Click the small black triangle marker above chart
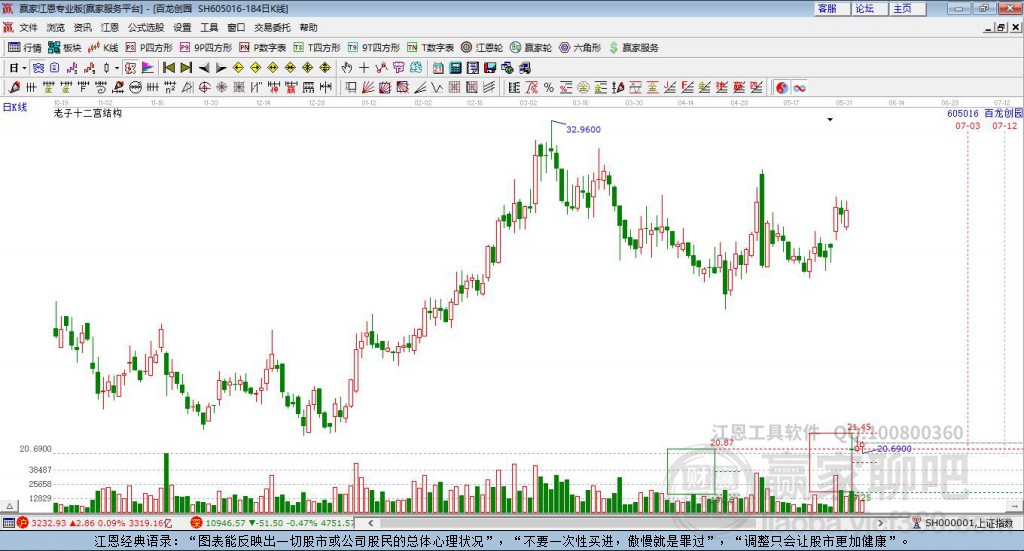The height and width of the screenshot is (551, 1024). point(830,119)
